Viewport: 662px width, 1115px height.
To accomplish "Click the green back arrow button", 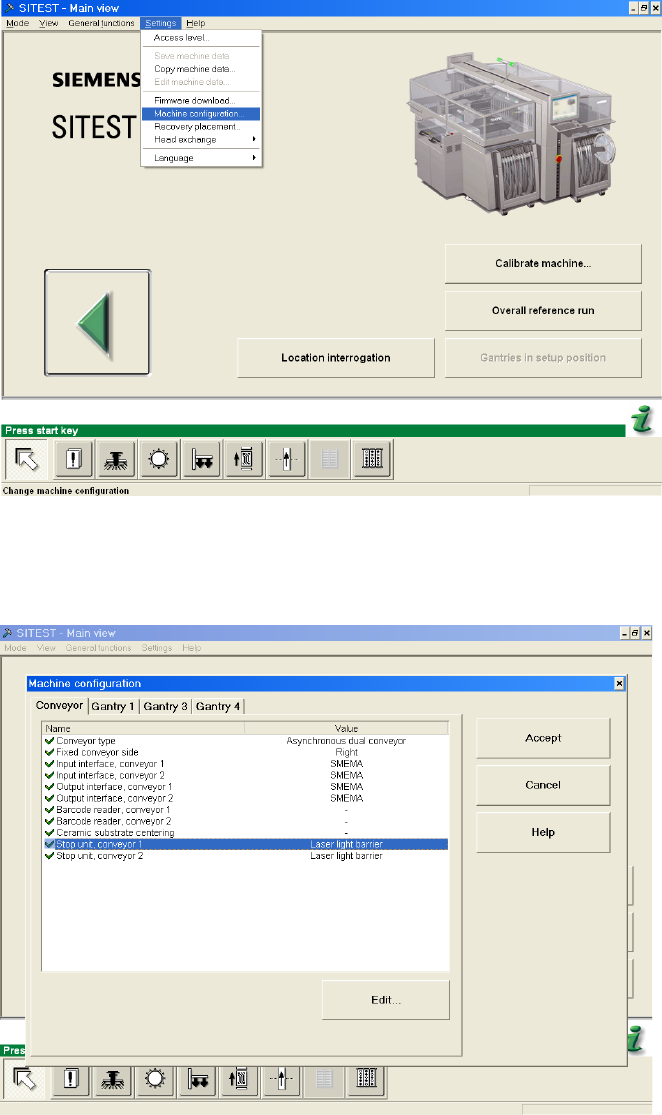I will [97, 322].
